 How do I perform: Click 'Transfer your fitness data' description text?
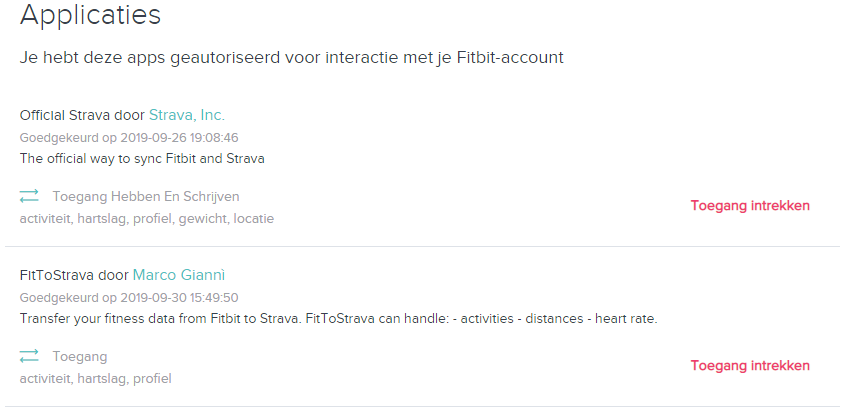pos(338,318)
